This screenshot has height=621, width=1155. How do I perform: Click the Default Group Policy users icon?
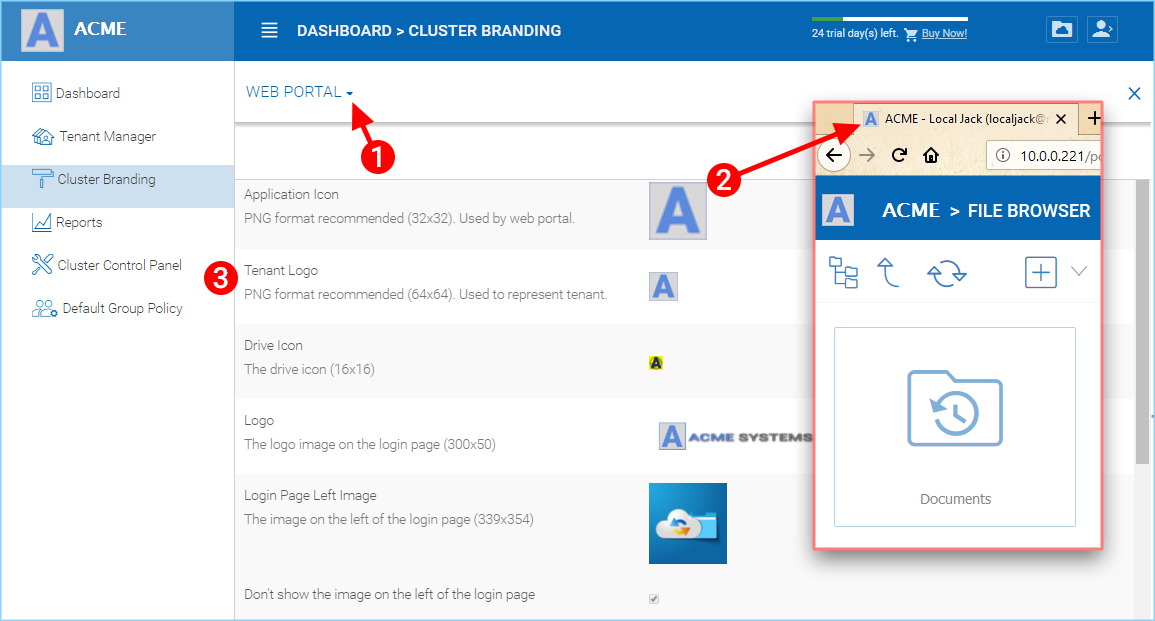click(x=44, y=308)
